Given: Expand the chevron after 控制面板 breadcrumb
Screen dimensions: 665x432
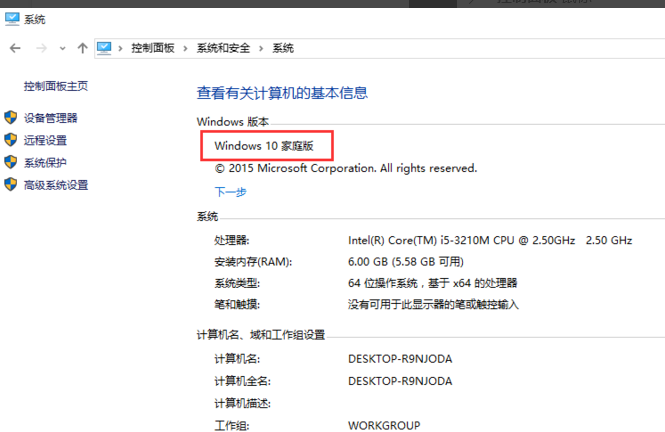Looking at the screenshot, I should click(187, 48).
